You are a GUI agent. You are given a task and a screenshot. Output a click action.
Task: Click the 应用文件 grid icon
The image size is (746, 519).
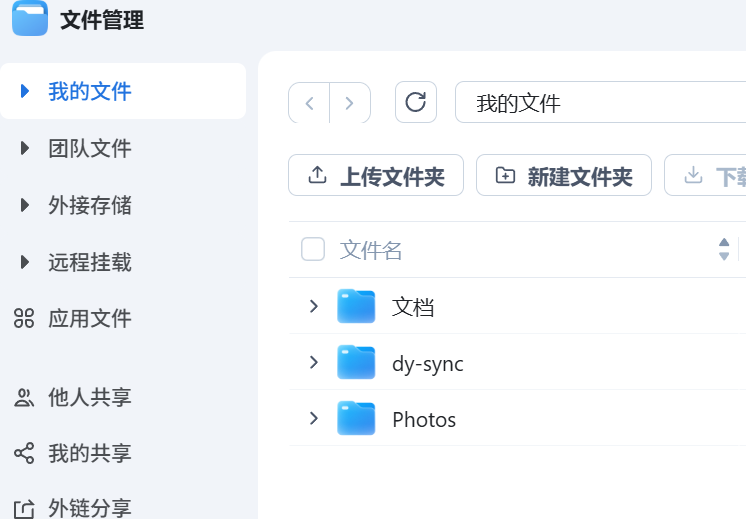[x=24, y=319]
